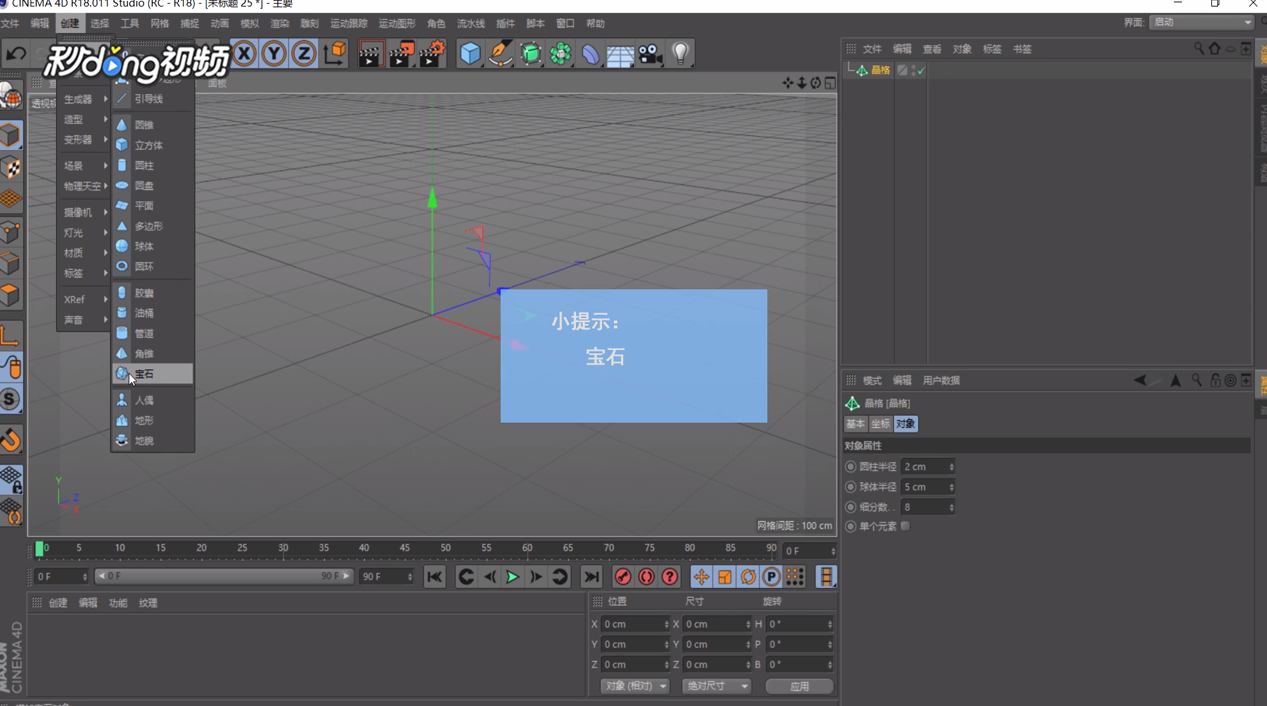
Task: Choose 人偶 (Figure) in the submenu
Action: point(152,400)
